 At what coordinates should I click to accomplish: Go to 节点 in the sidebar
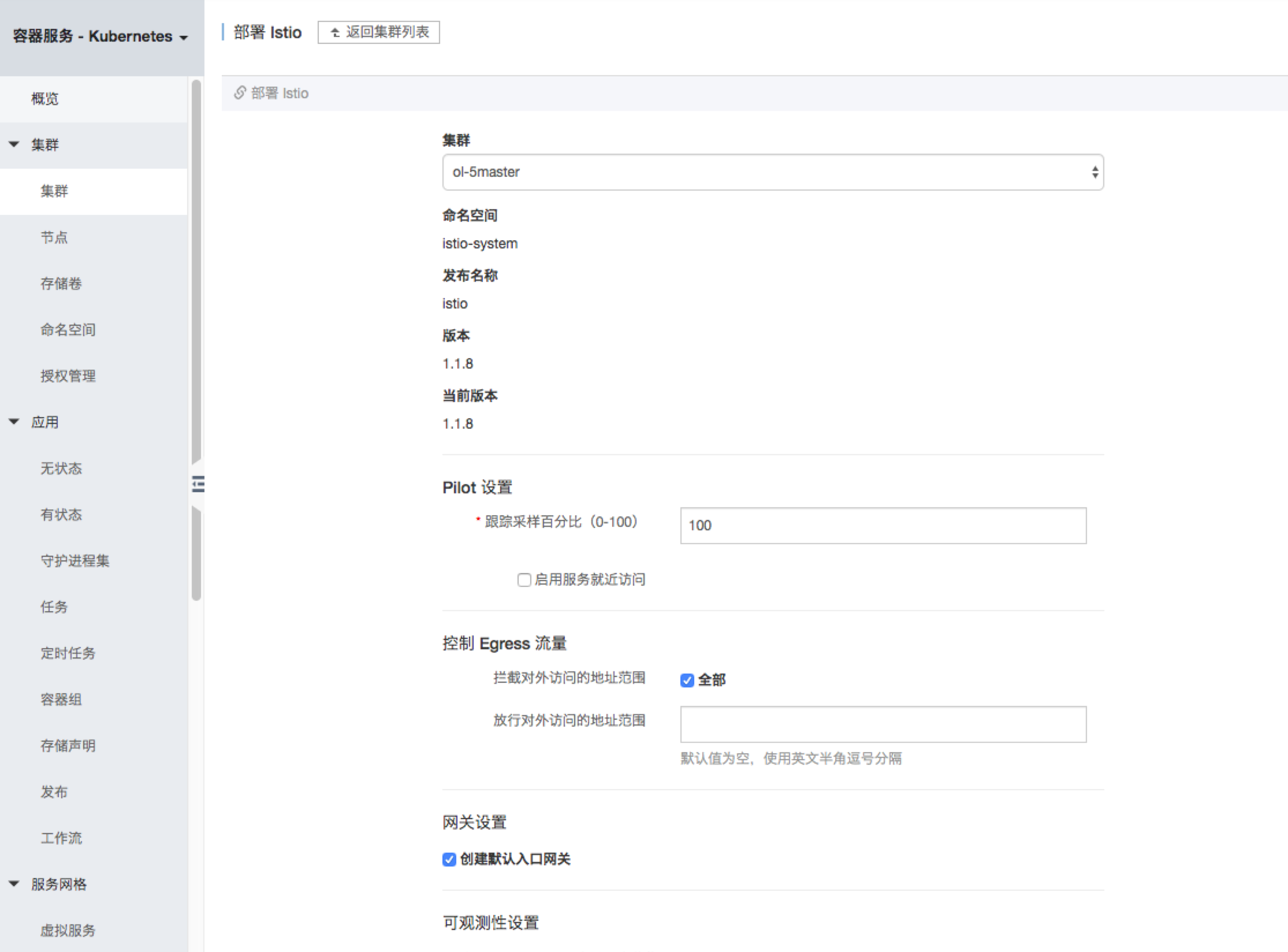click(x=94, y=237)
